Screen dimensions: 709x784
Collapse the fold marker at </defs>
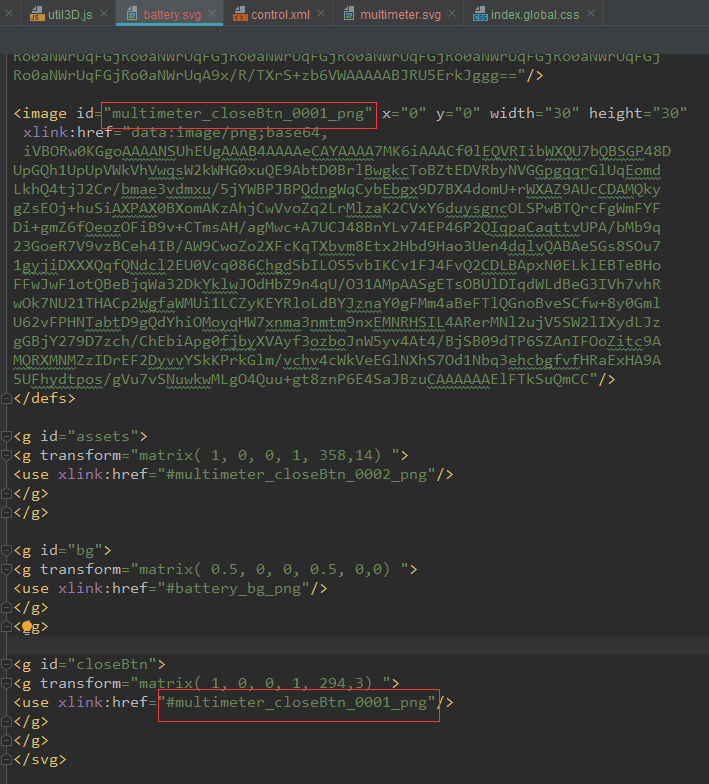[6, 398]
